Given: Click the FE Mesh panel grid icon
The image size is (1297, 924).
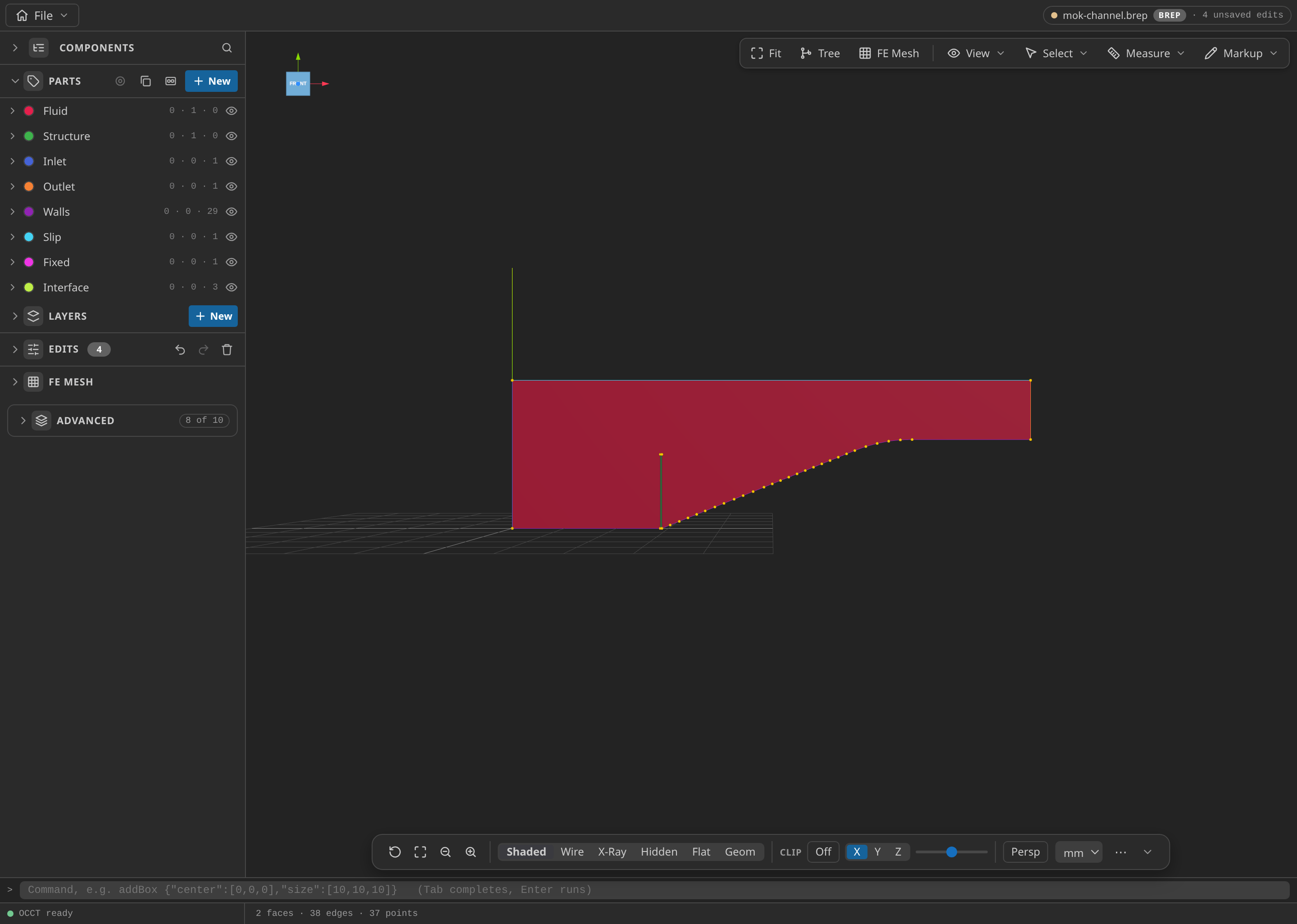Looking at the screenshot, I should pyautogui.click(x=34, y=382).
